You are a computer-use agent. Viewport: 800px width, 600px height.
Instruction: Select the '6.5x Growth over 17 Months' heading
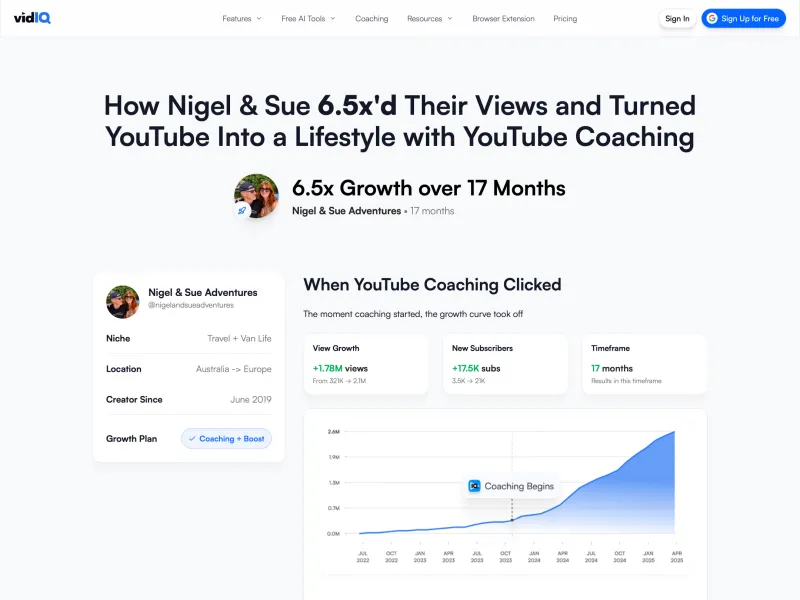tap(429, 188)
